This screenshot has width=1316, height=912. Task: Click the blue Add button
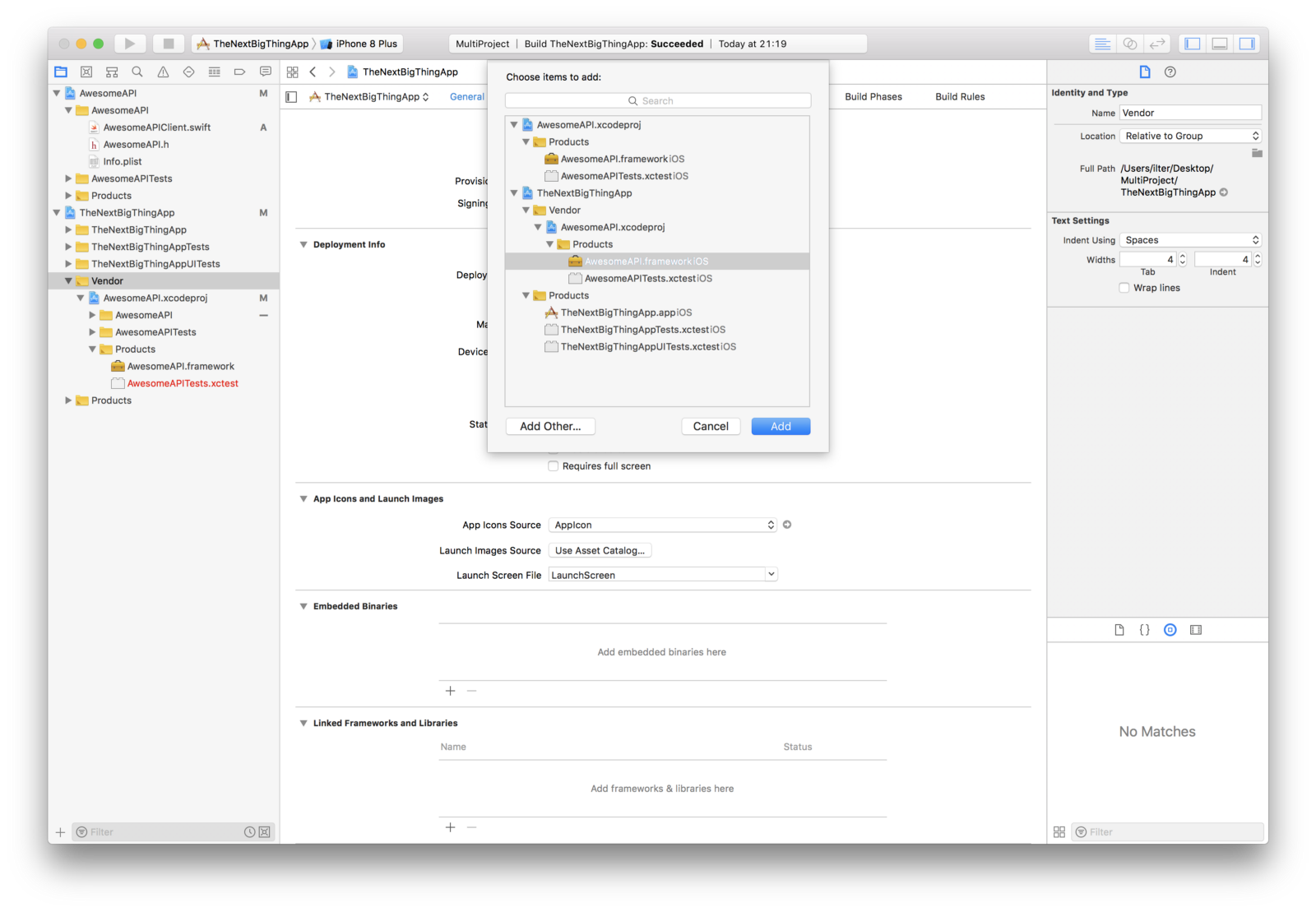pyautogui.click(x=781, y=426)
